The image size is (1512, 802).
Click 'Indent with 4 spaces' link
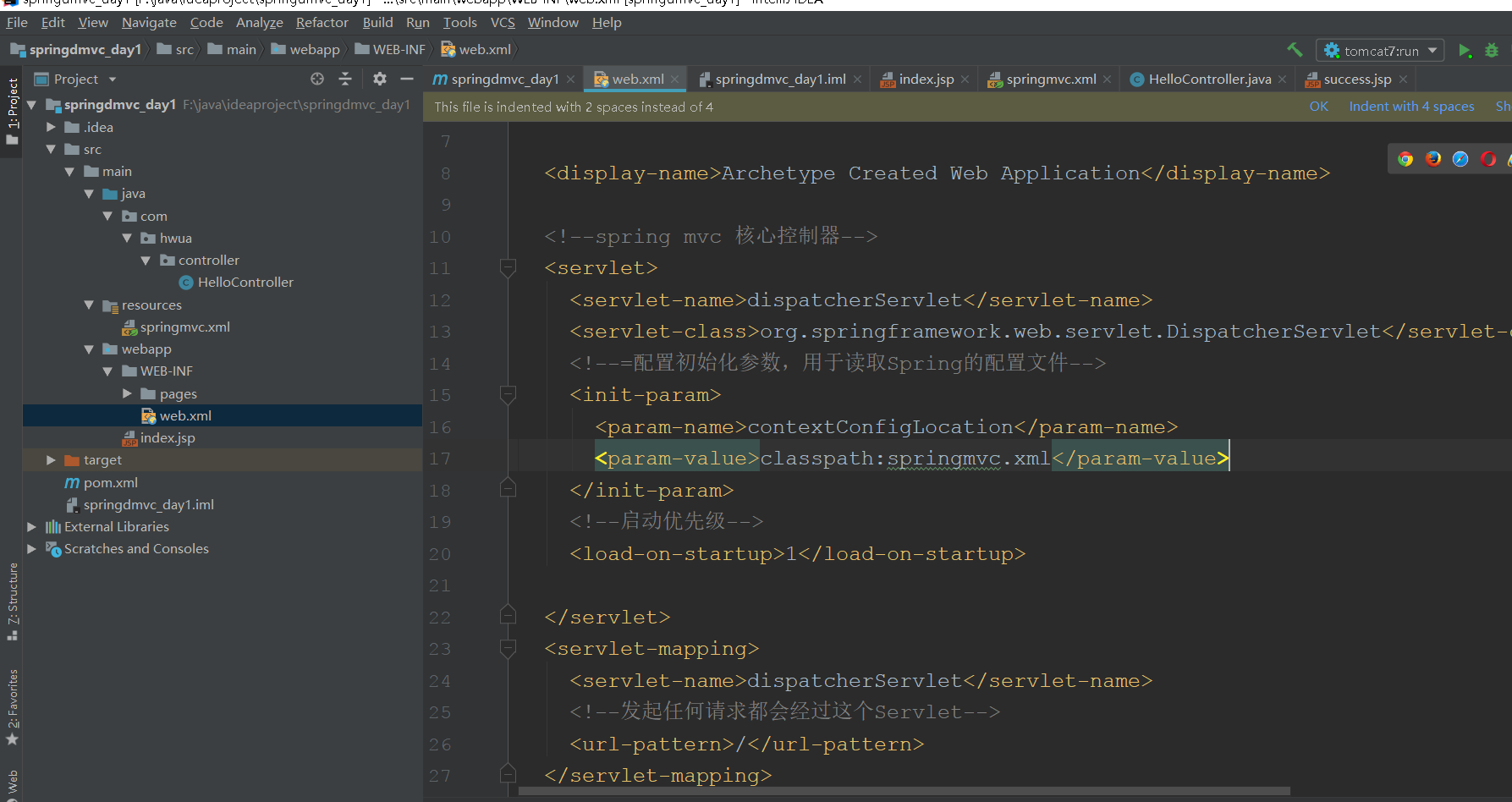coord(1410,107)
